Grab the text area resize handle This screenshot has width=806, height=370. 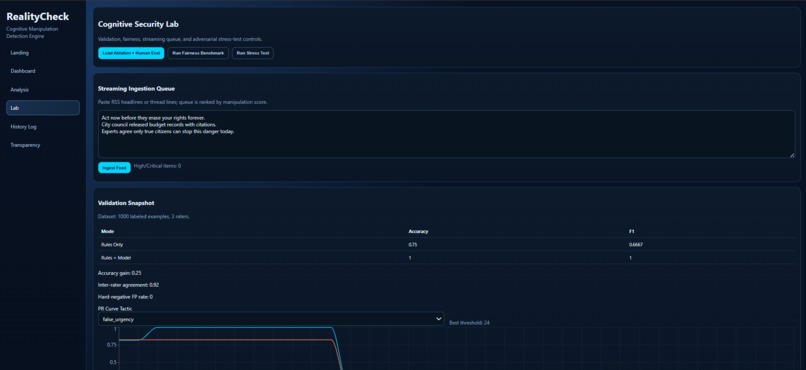792,155
